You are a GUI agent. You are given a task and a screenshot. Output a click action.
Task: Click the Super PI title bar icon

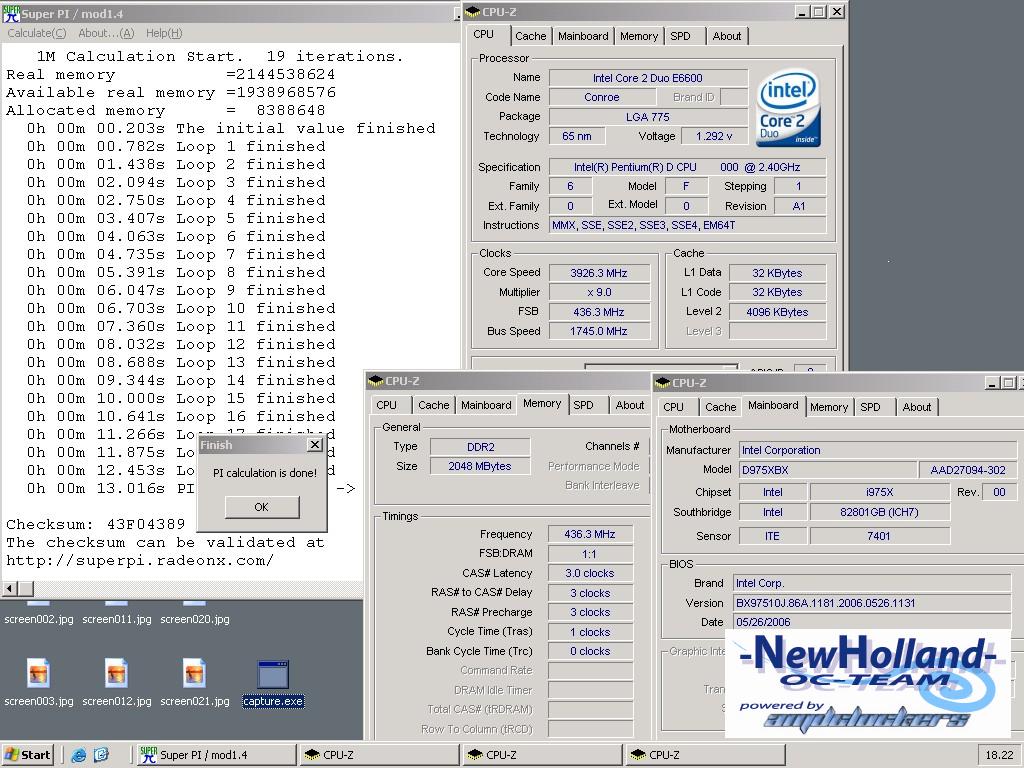[11, 13]
